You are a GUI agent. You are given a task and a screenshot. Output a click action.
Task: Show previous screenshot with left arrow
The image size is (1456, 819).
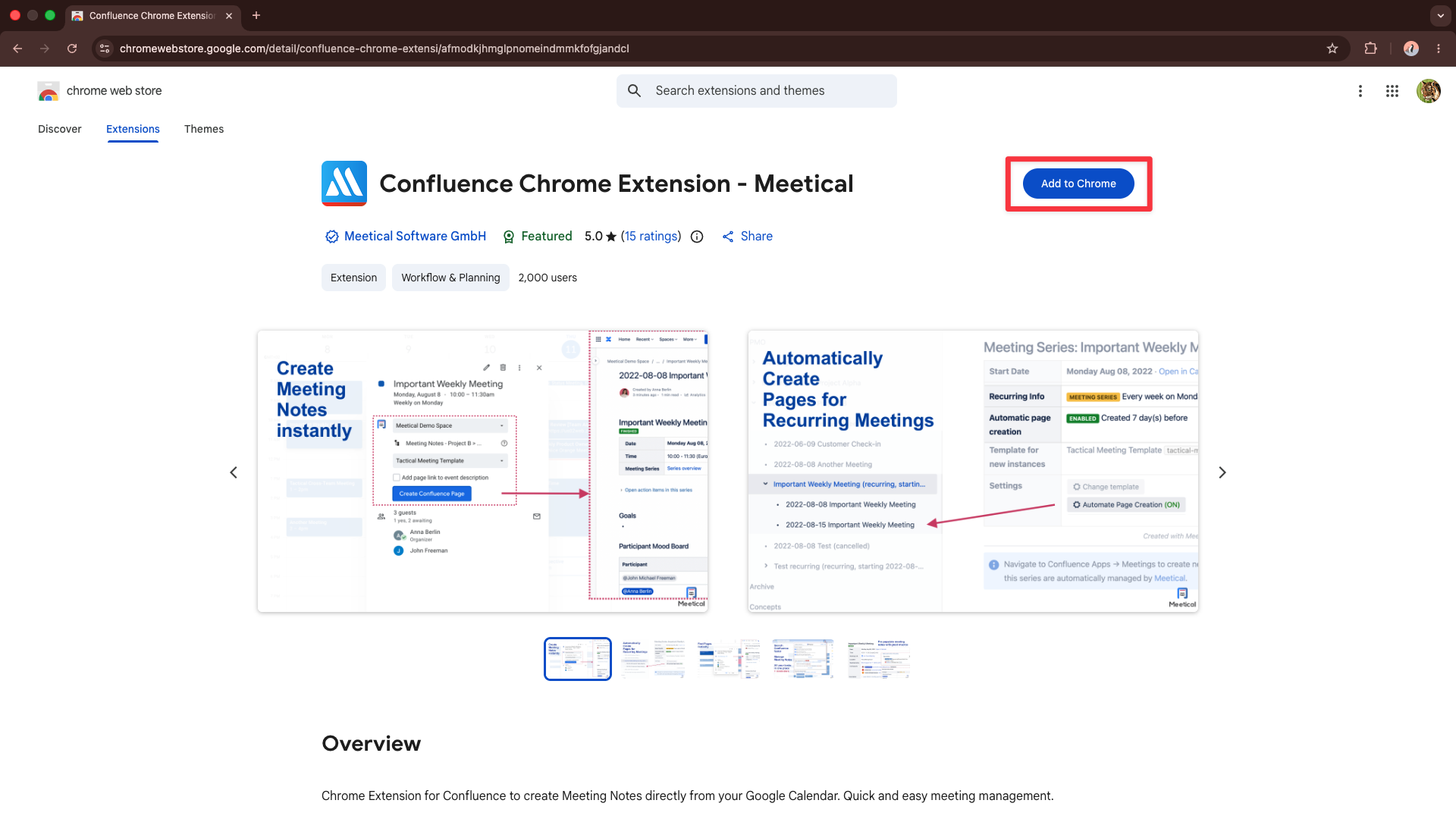(234, 472)
